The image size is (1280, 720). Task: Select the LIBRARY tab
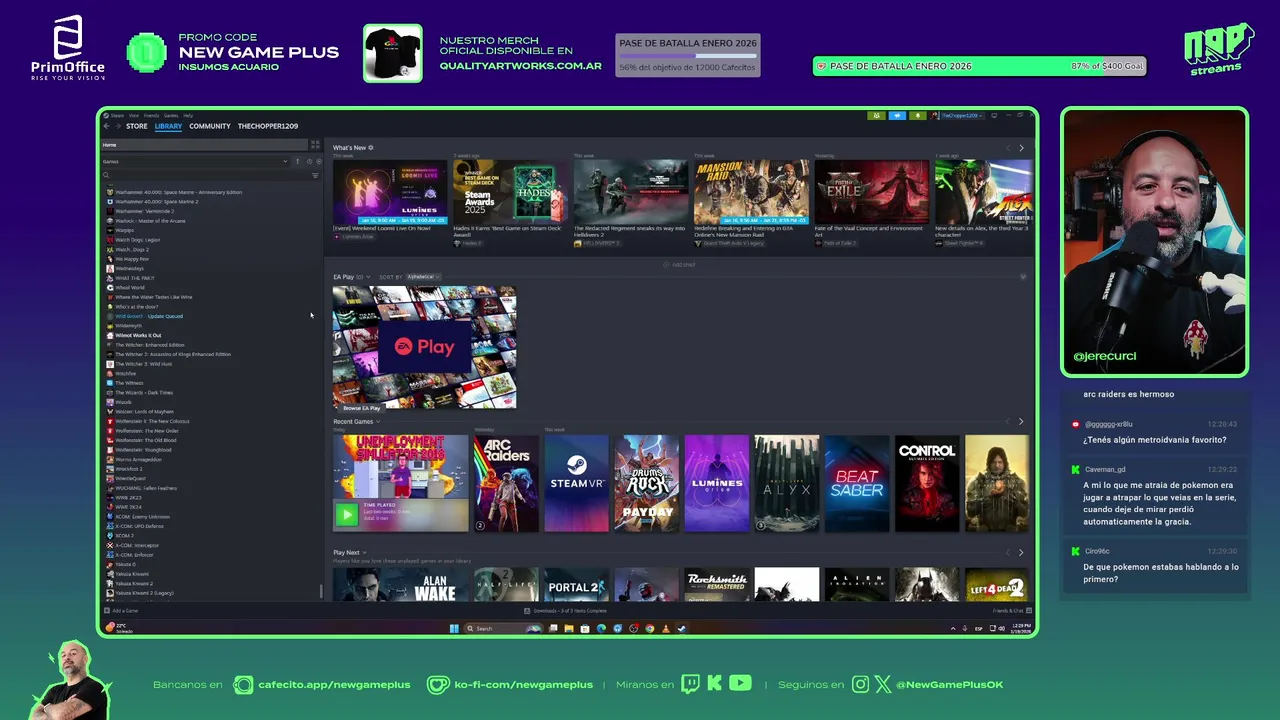pyautogui.click(x=168, y=126)
